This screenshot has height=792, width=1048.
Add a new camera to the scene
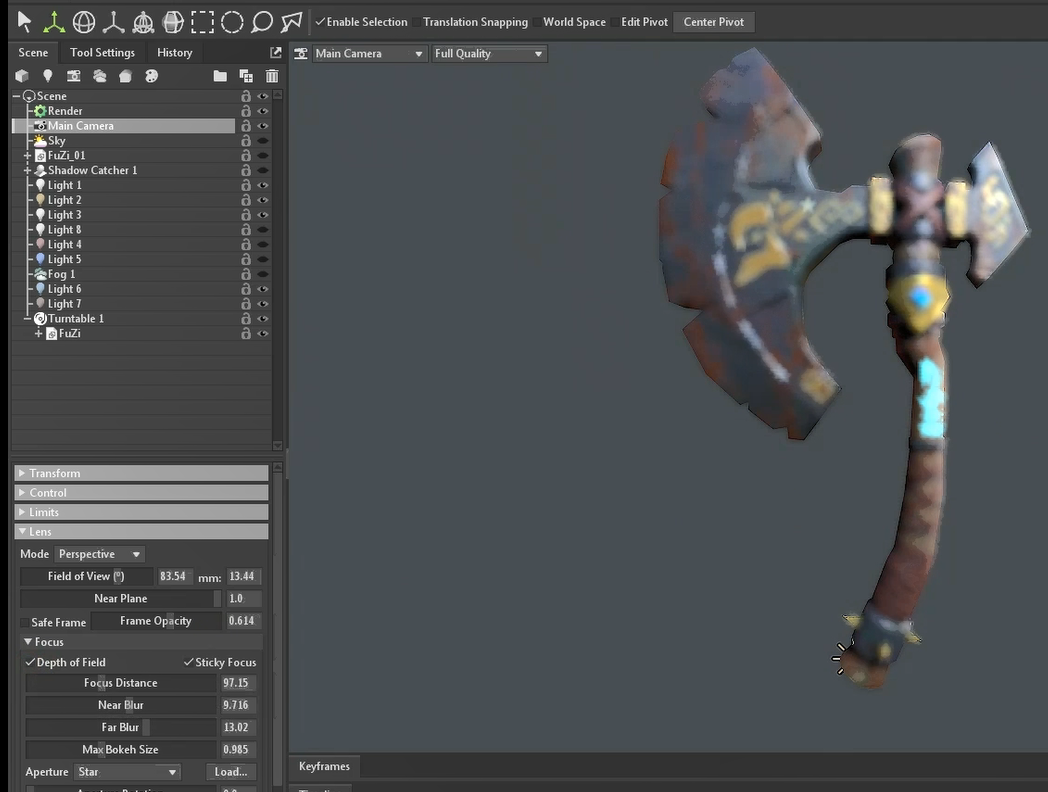(x=74, y=76)
